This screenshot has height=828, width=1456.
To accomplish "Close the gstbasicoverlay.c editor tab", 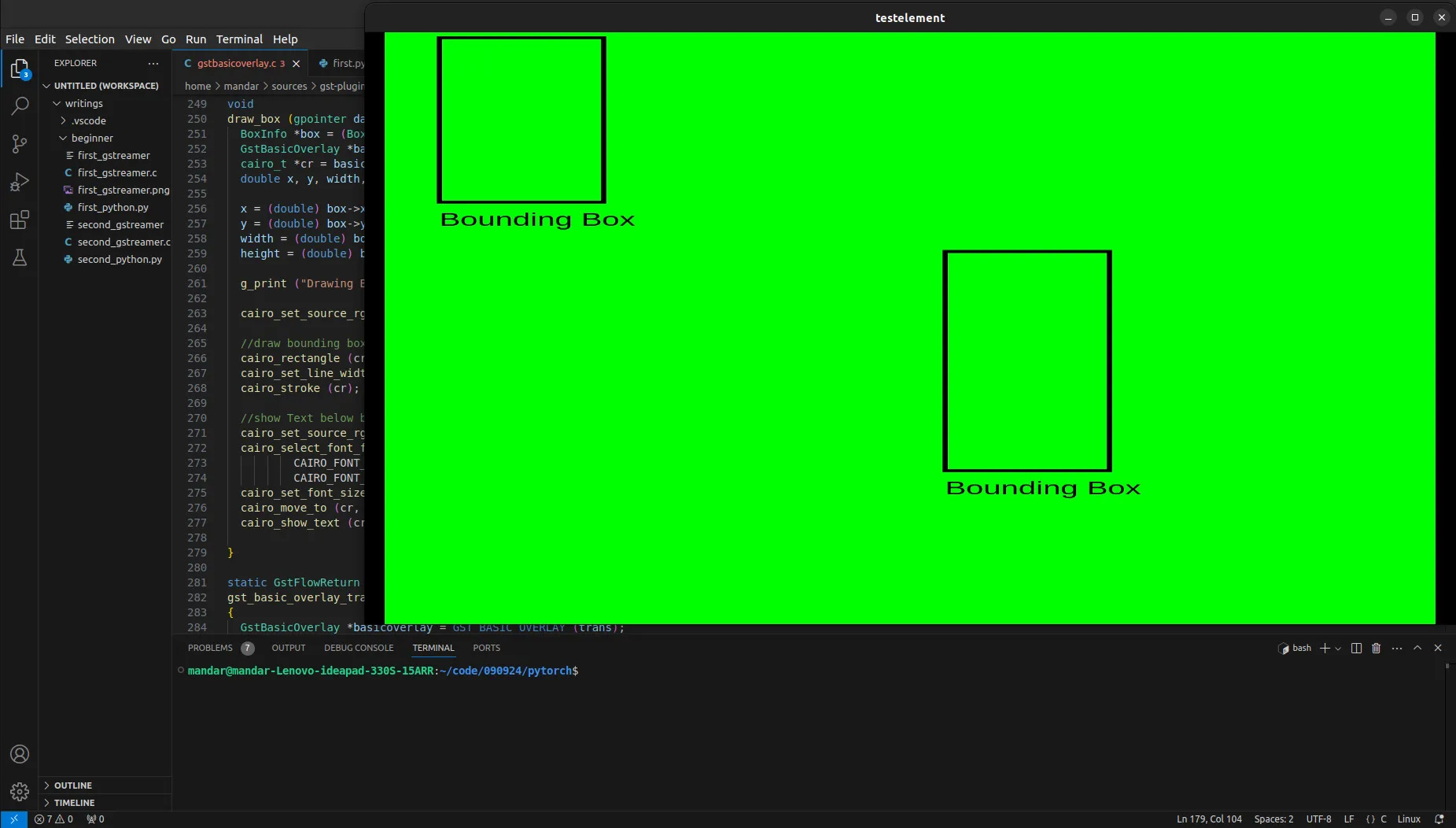I will [296, 64].
